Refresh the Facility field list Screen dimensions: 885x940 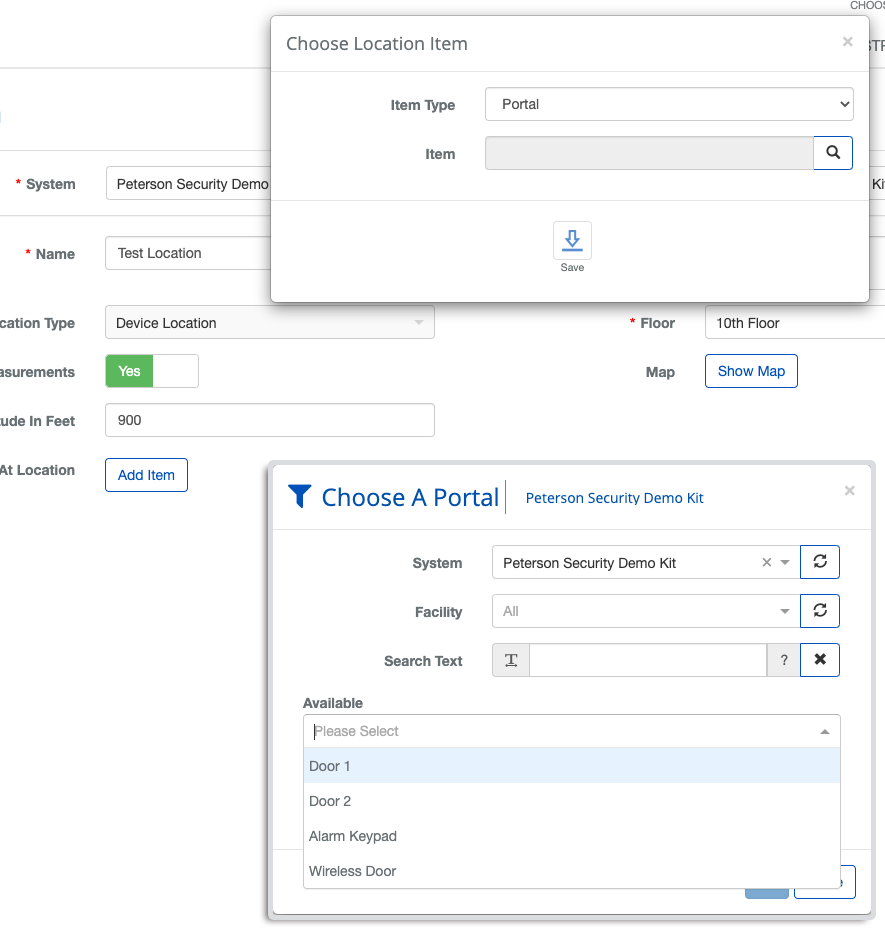point(820,611)
